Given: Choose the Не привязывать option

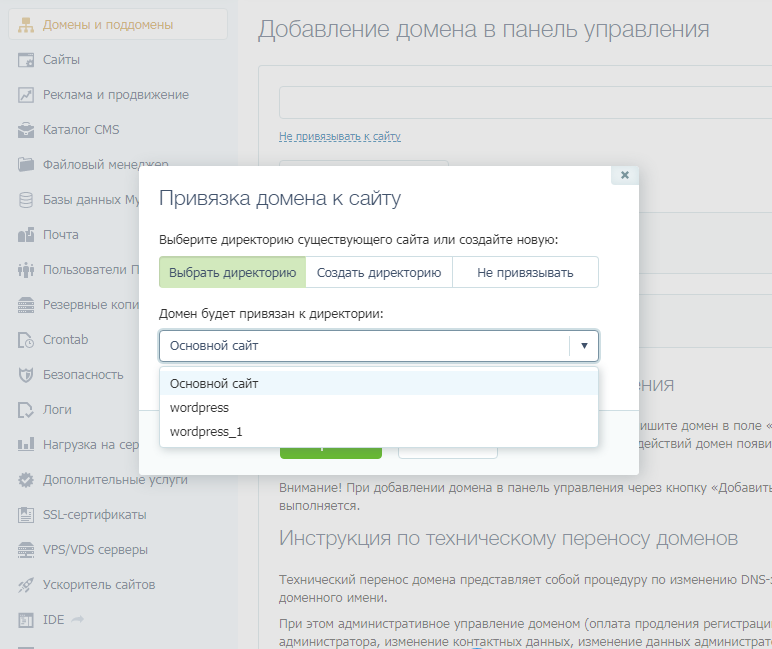Looking at the screenshot, I should [525, 272].
